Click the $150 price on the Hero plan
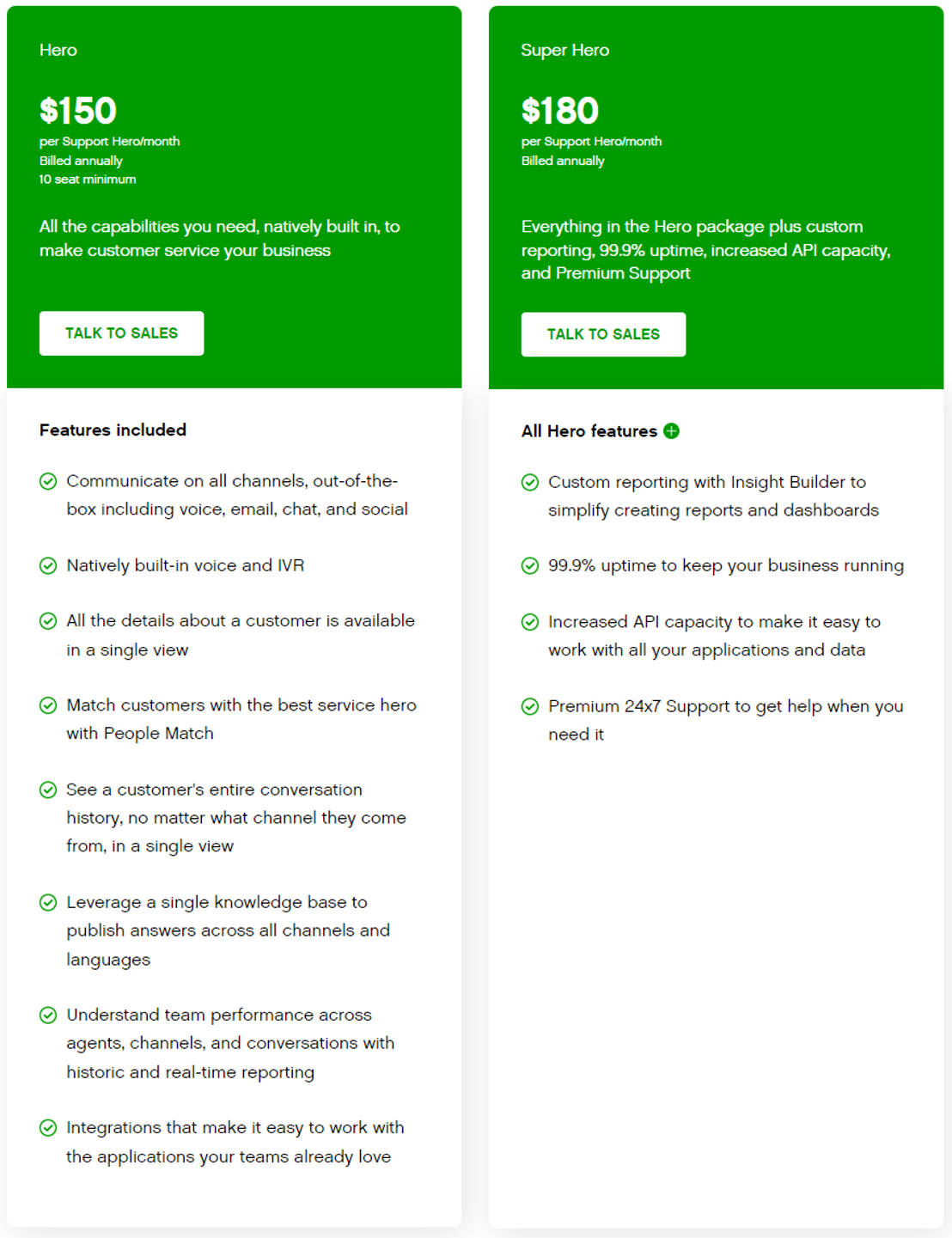952x1238 pixels. point(76,111)
